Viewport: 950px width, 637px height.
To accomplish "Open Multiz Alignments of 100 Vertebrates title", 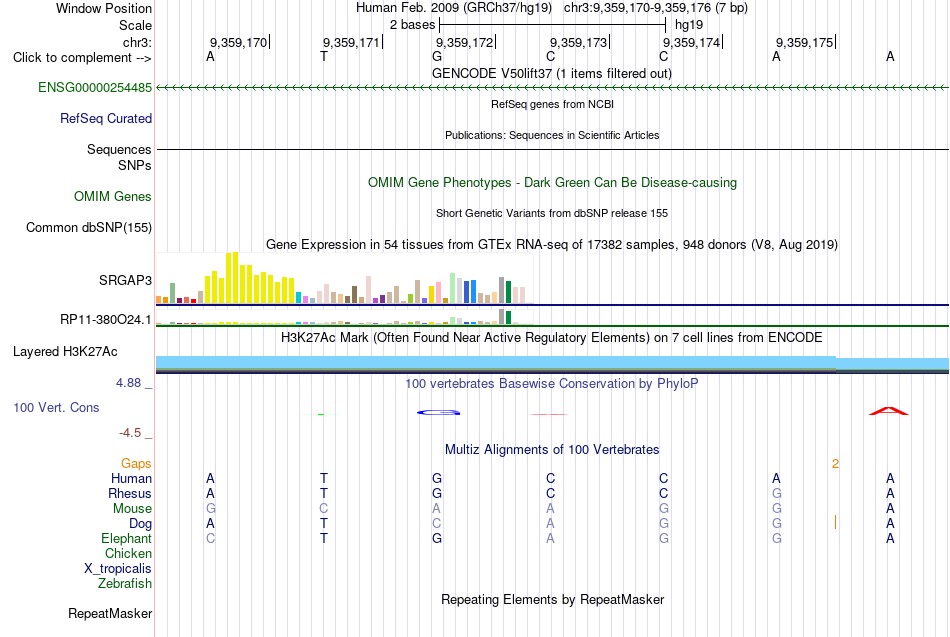I will 552,449.
